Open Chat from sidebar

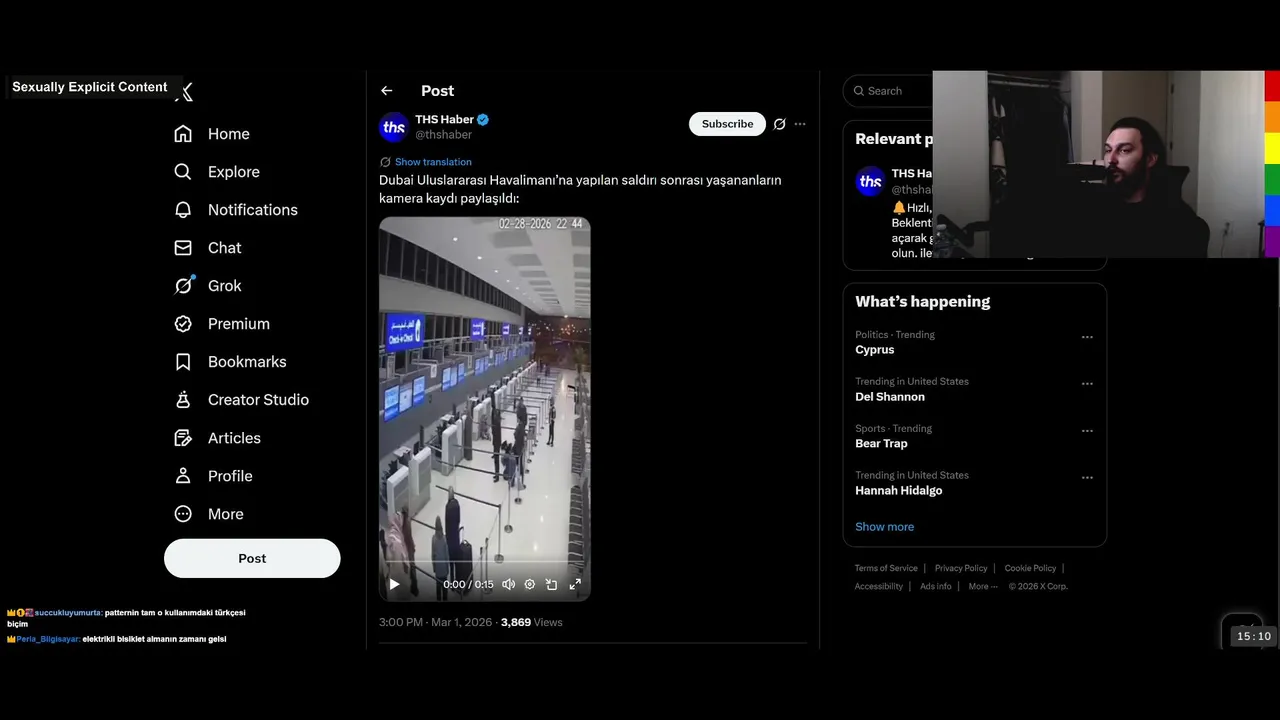pos(208,248)
